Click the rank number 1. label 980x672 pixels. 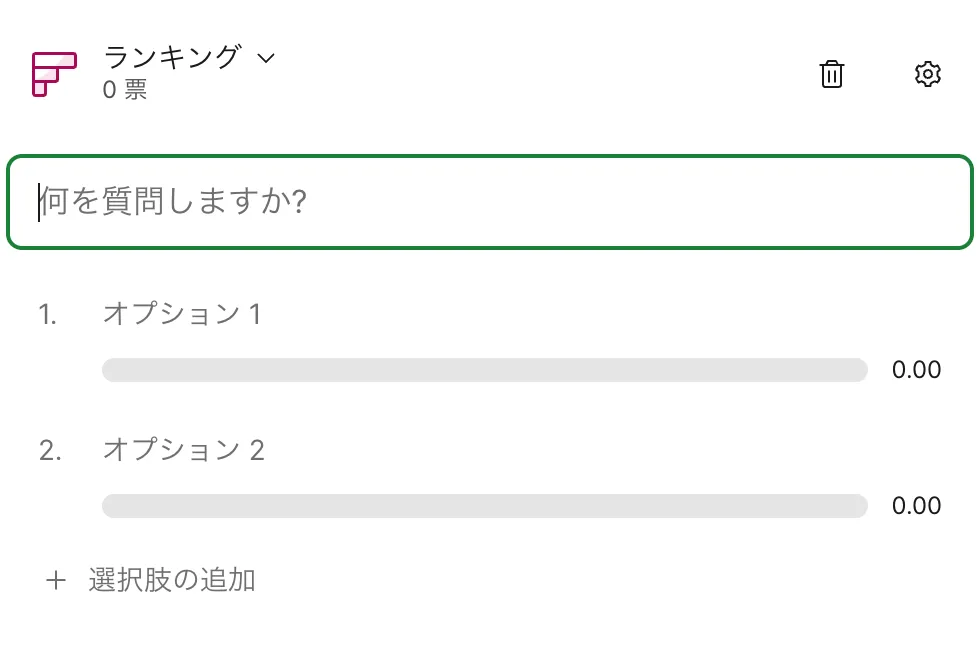click(x=48, y=314)
